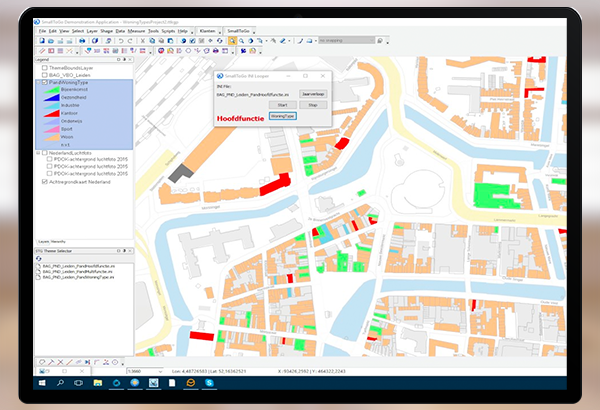Open the overflow arrow after the Help menu

click(192, 32)
